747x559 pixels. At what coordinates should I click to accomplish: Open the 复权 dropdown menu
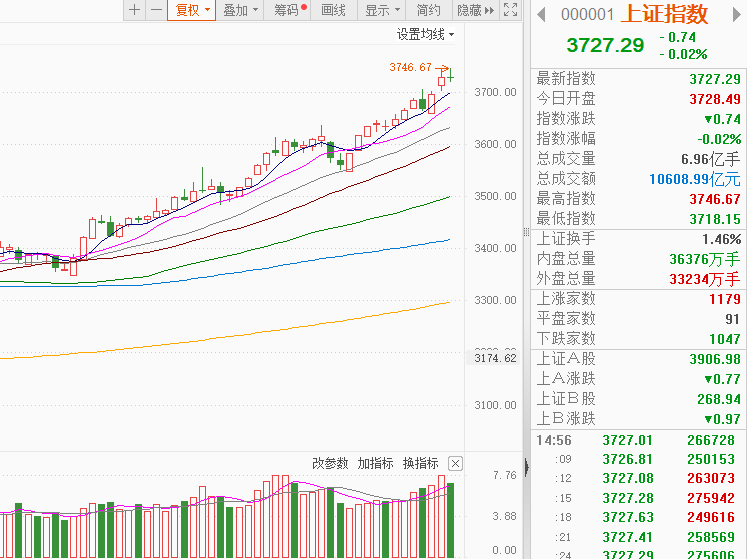(x=191, y=10)
